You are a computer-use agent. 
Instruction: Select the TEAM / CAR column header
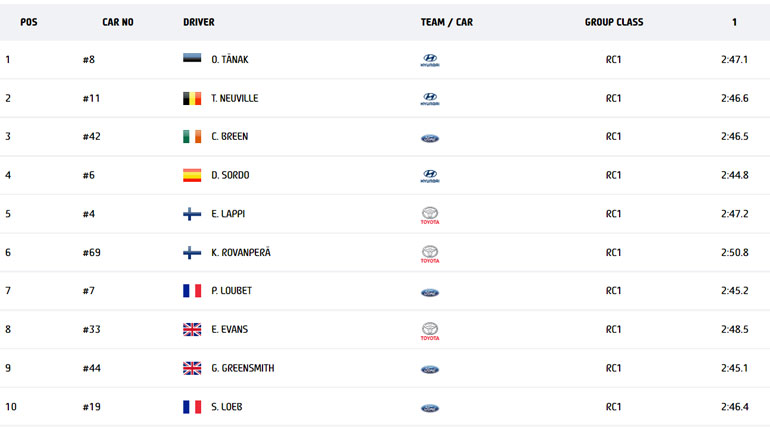[447, 22]
